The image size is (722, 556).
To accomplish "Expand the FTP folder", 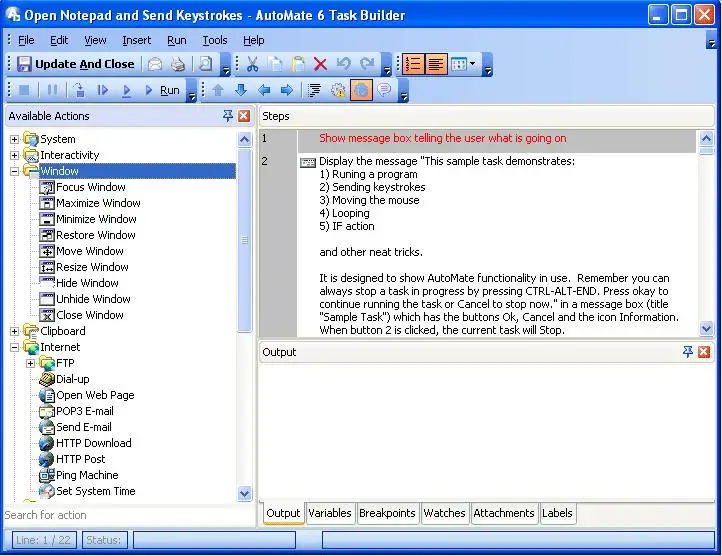I will click(x=30, y=363).
